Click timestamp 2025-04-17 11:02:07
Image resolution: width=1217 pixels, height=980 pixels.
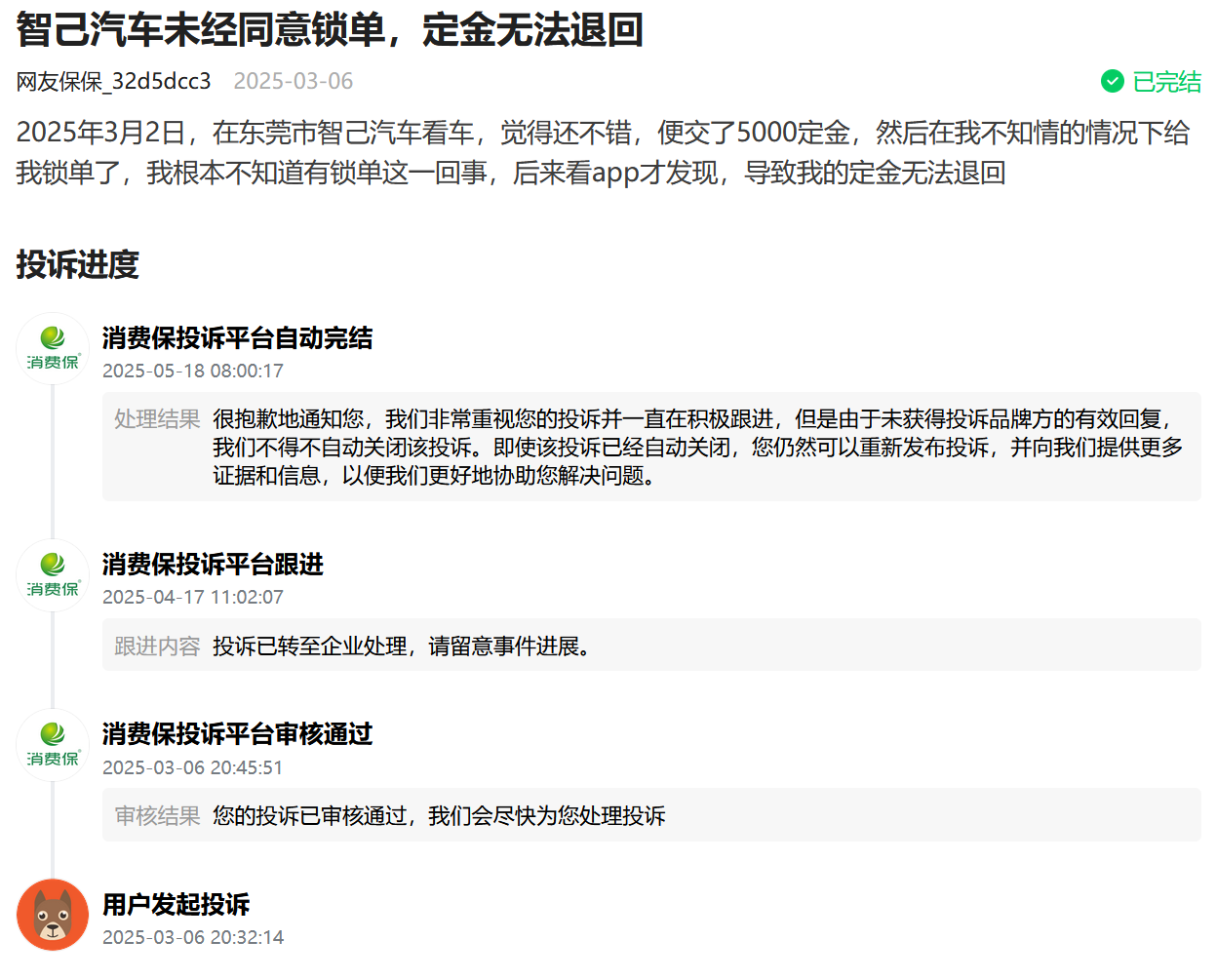click(193, 597)
